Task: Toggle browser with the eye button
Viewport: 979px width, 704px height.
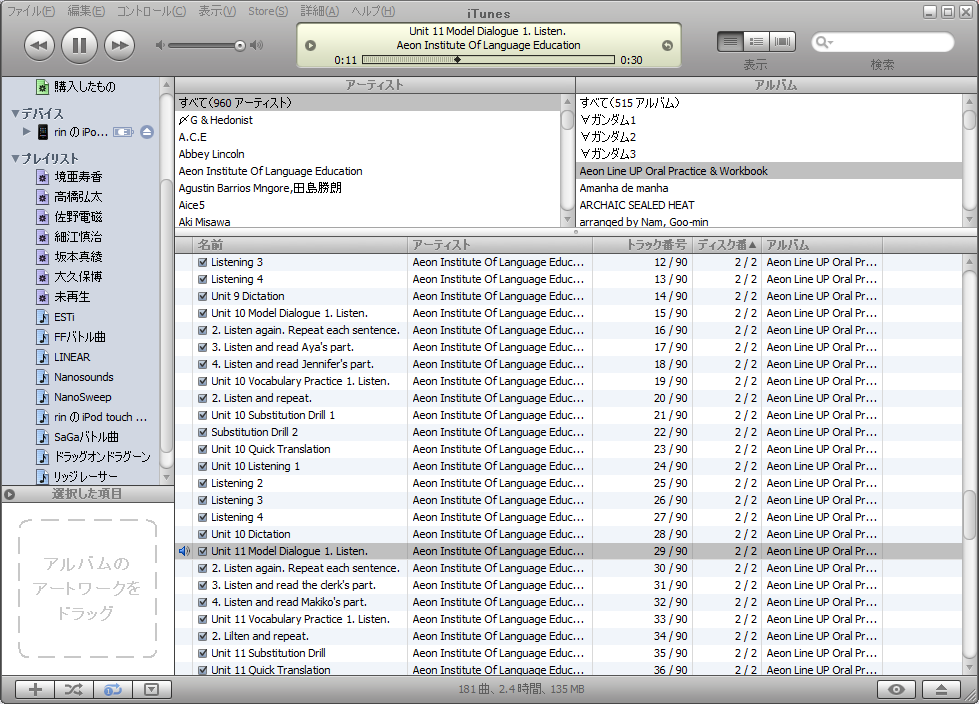Action: (x=896, y=689)
